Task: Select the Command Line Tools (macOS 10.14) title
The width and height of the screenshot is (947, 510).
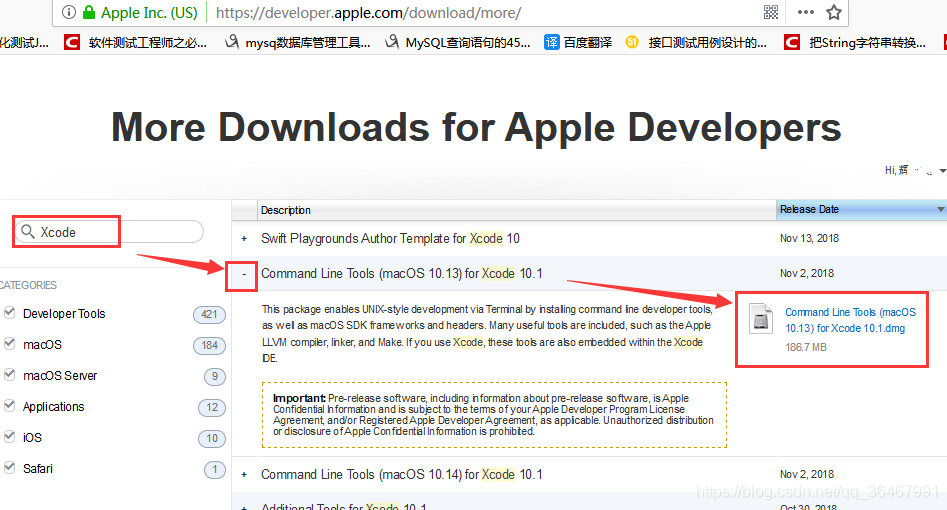Action: pos(402,474)
